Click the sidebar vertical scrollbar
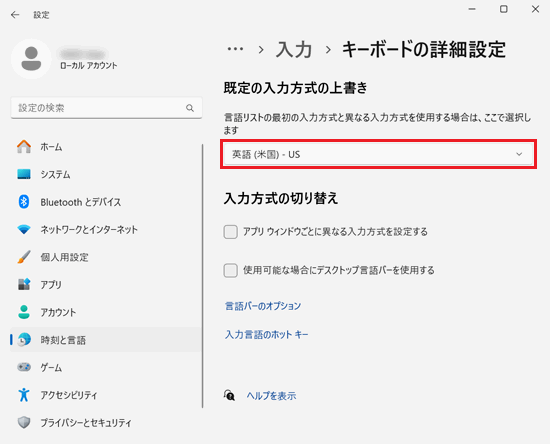This screenshot has height=444, width=550. (x=202, y=276)
